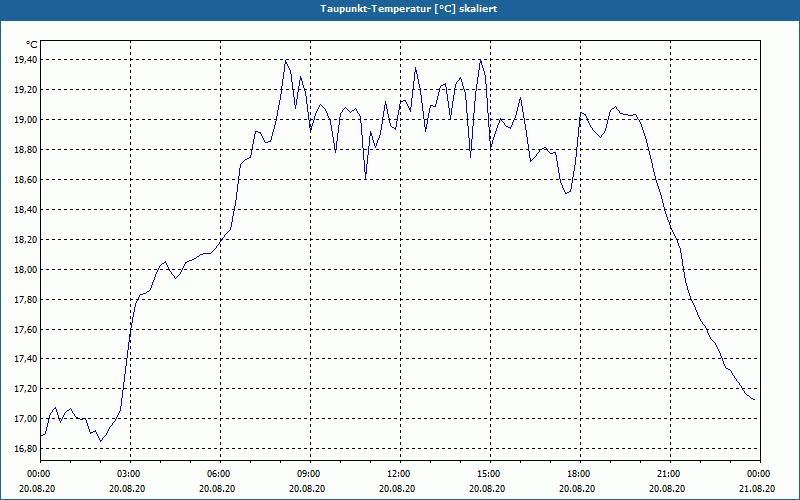Click the curve peak near 08:00
Image resolution: width=800 pixels, height=500 pixels.
(286, 60)
